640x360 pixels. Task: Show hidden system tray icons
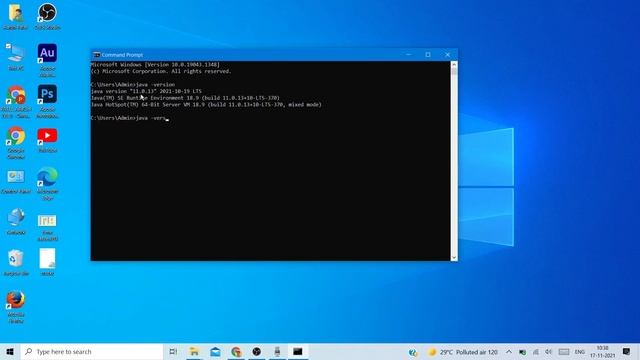click(x=509, y=351)
